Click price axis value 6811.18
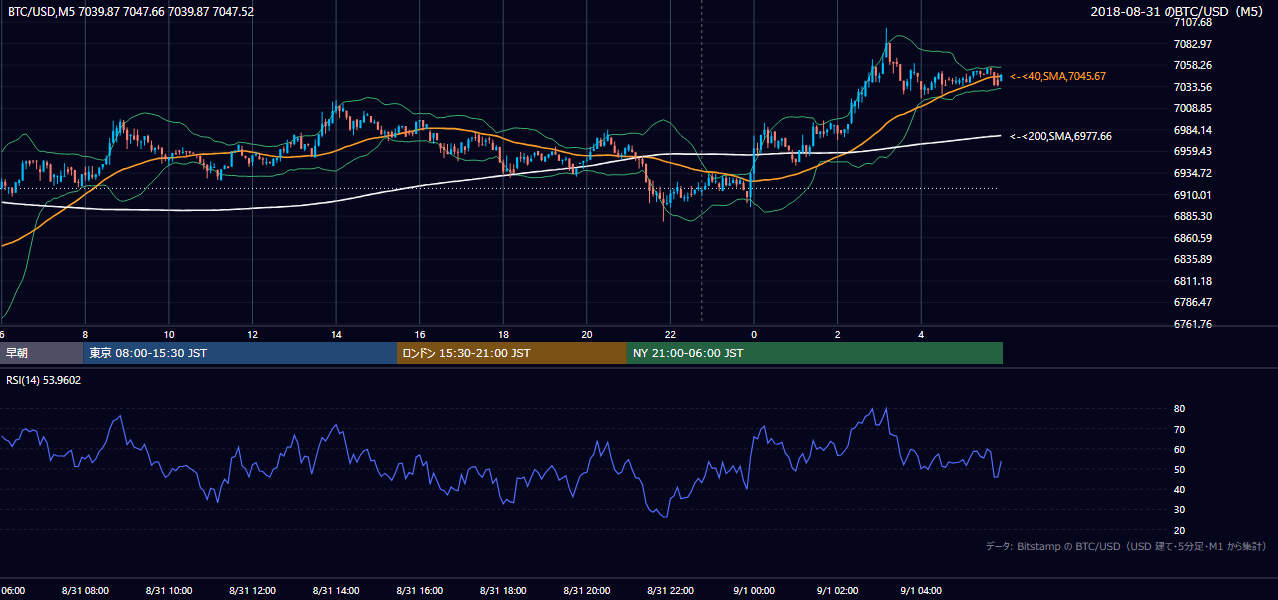The height and width of the screenshot is (600, 1278). (x=1194, y=281)
